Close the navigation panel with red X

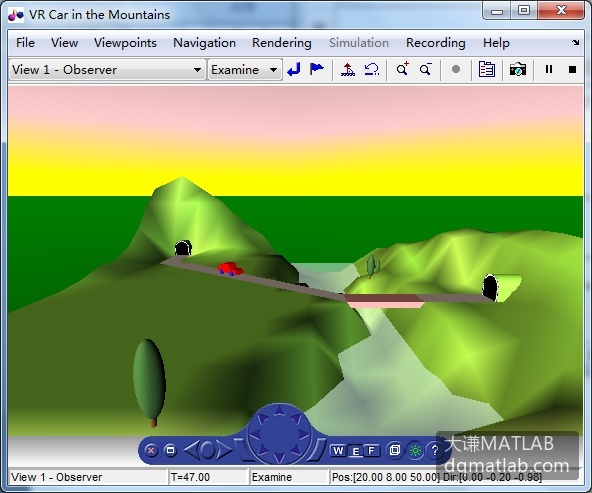pos(151,450)
